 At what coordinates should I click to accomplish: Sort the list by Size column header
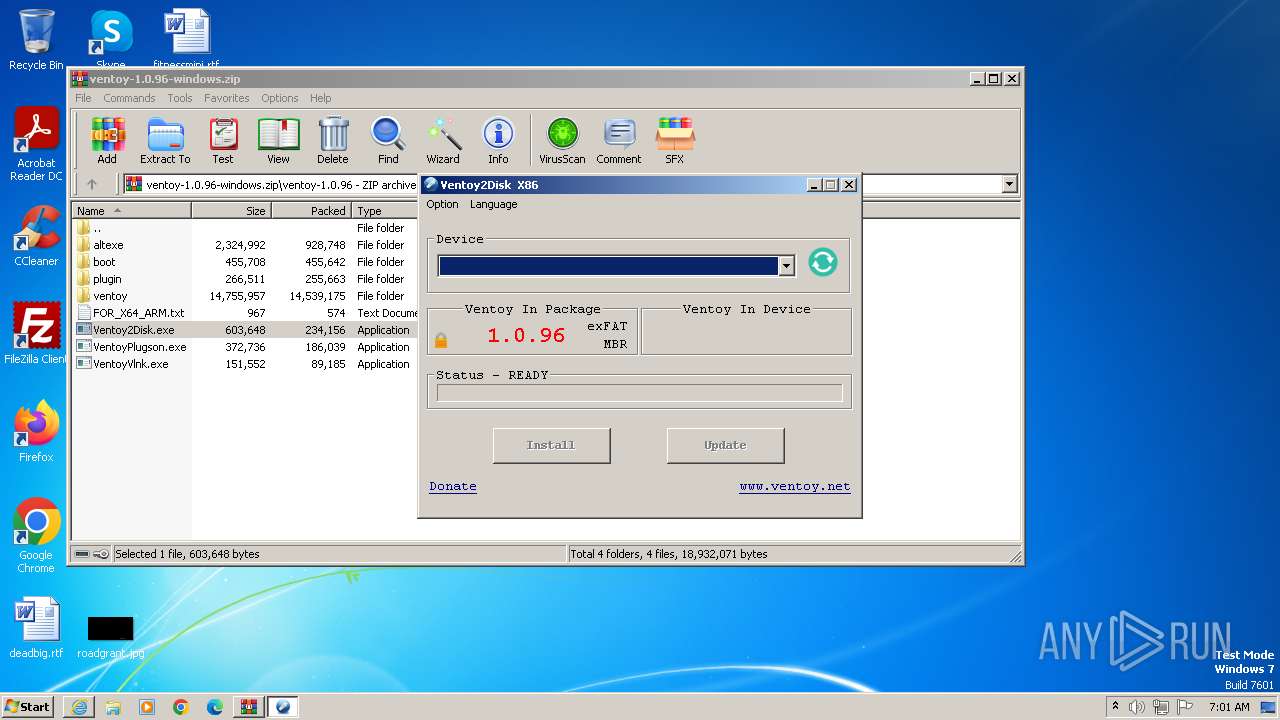point(231,211)
